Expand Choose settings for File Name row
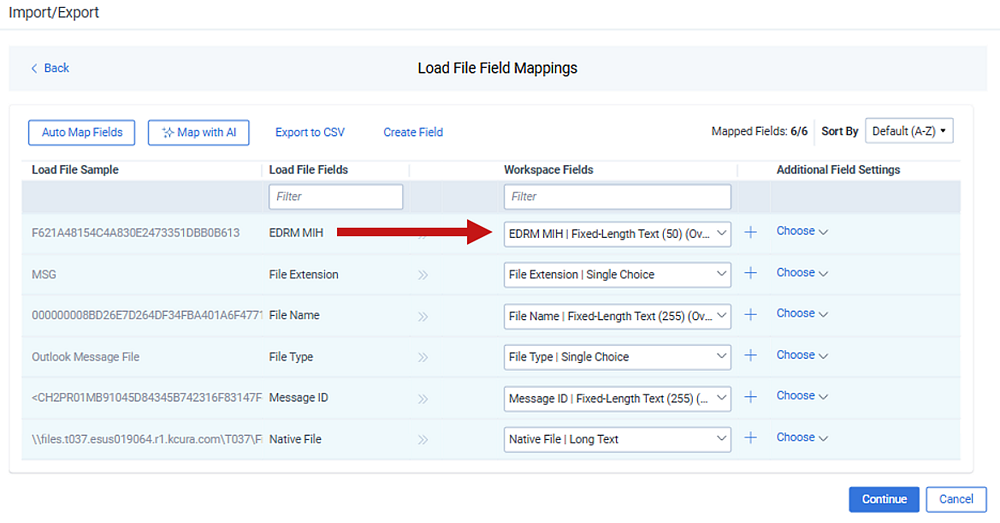Screen dimensions: 1000x523 point(802,313)
